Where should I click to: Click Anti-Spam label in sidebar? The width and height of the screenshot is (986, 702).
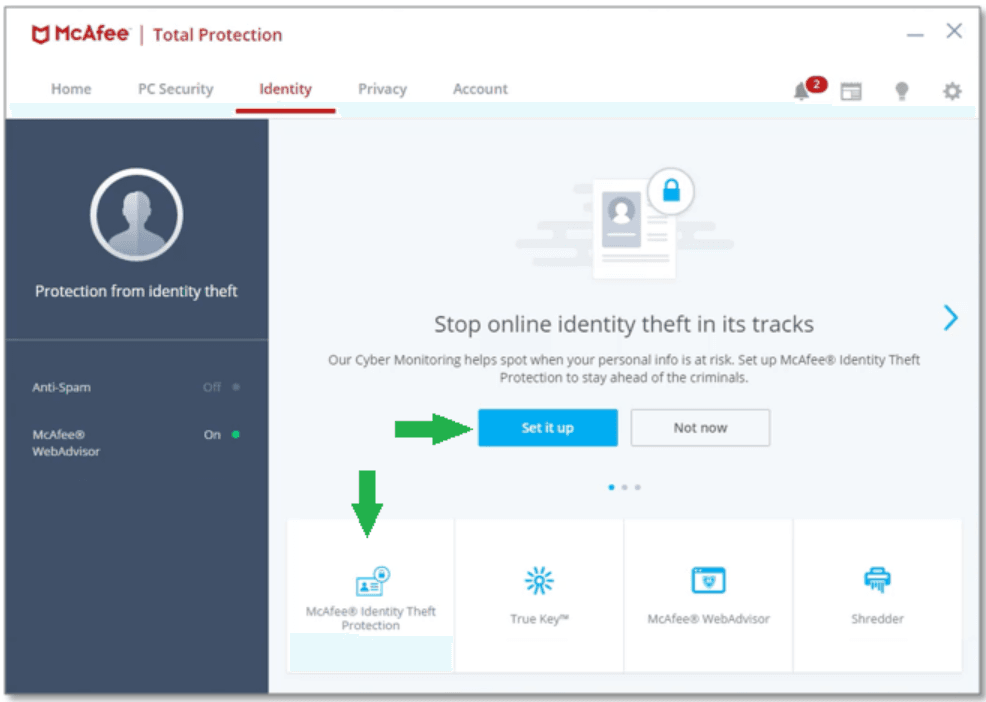coord(62,387)
